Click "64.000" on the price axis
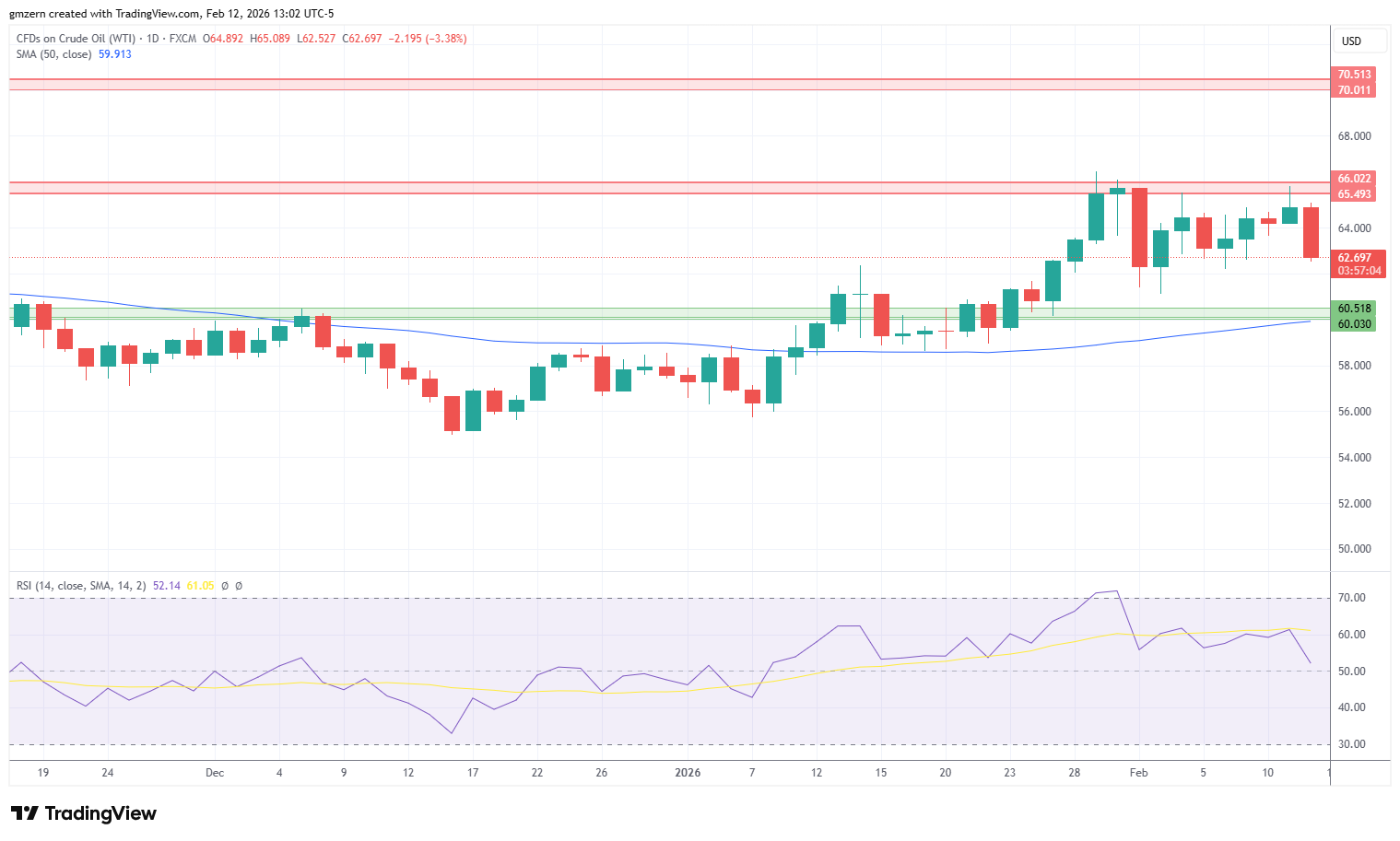 point(1354,228)
